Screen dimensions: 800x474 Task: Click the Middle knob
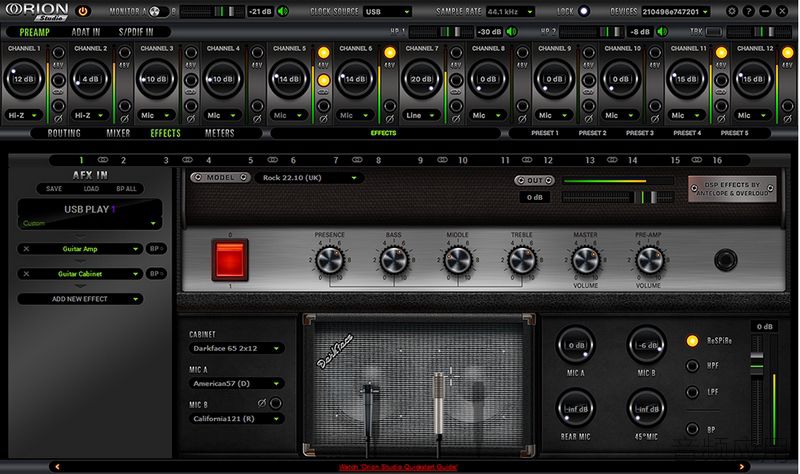(x=458, y=260)
